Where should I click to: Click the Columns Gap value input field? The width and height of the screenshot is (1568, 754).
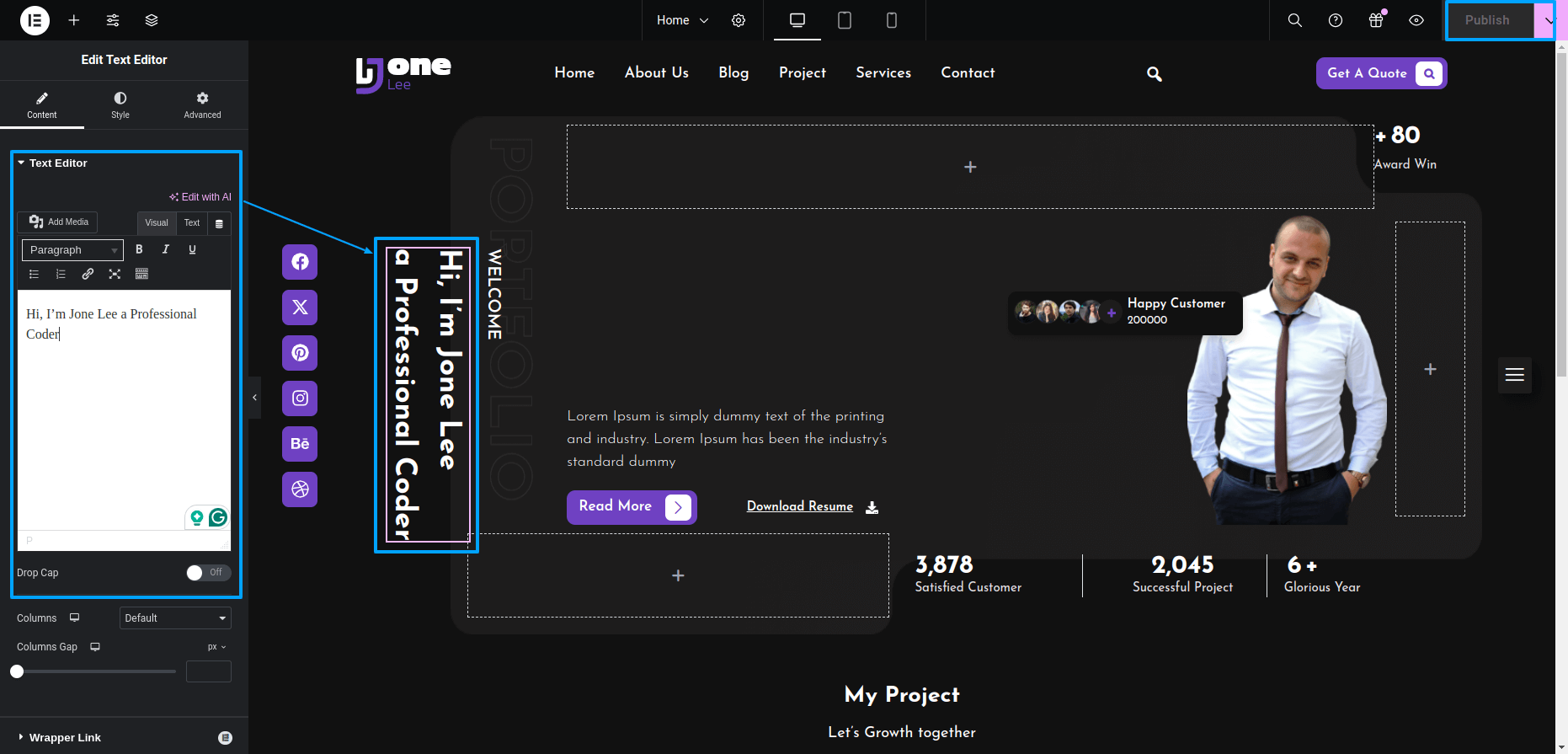coord(208,671)
